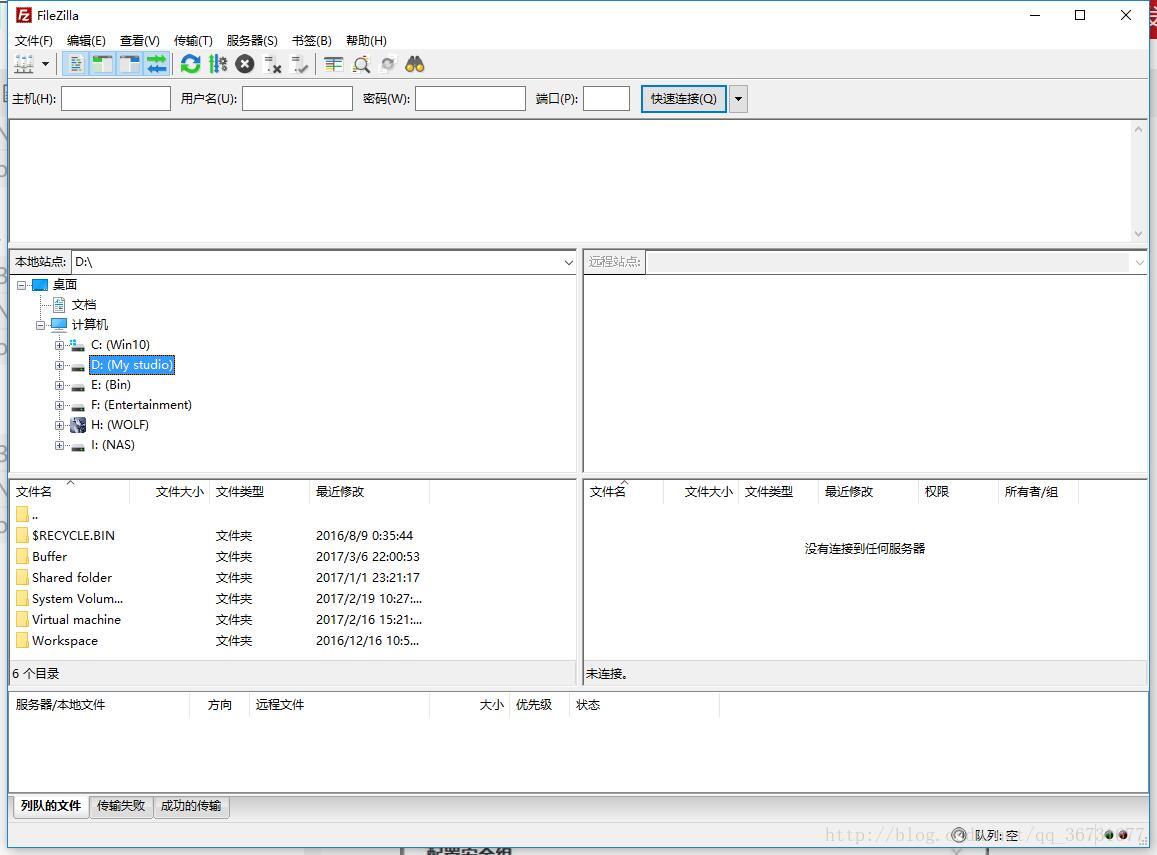This screenshot has width=1157, height=855.
Task: Toggle processing of the transfer queue
Action: point(218,65)
